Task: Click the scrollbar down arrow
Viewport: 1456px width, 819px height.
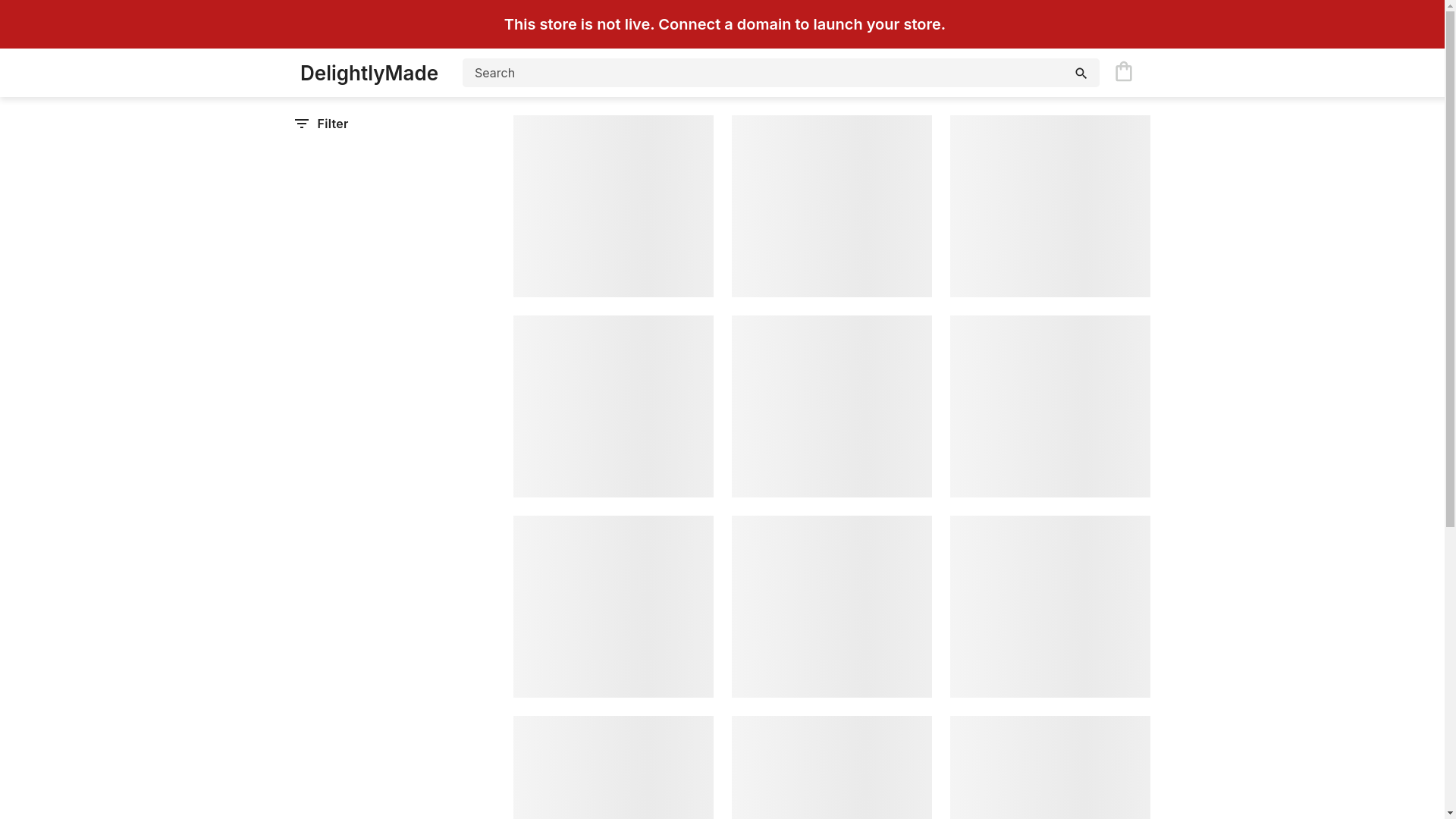Action: coord(1450,814)
